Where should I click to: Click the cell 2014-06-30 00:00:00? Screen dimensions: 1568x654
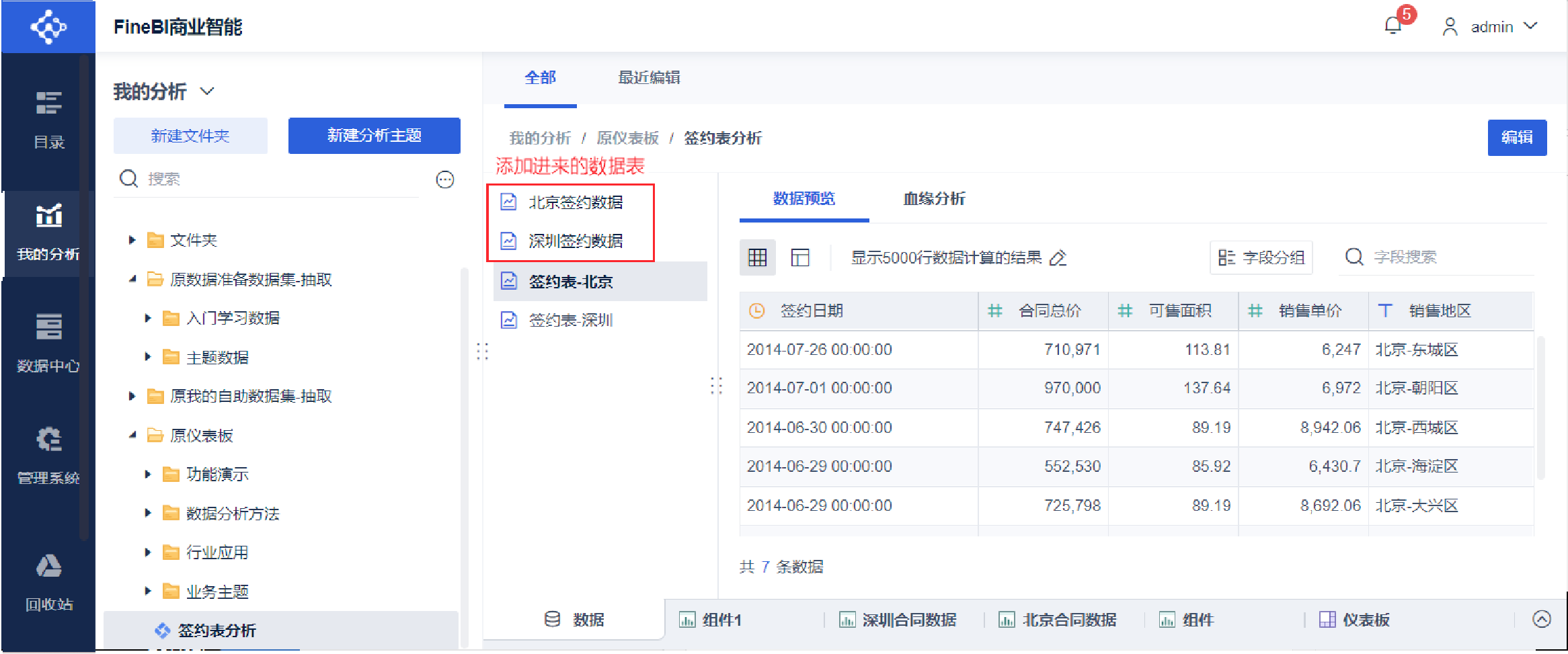point(859,427)
